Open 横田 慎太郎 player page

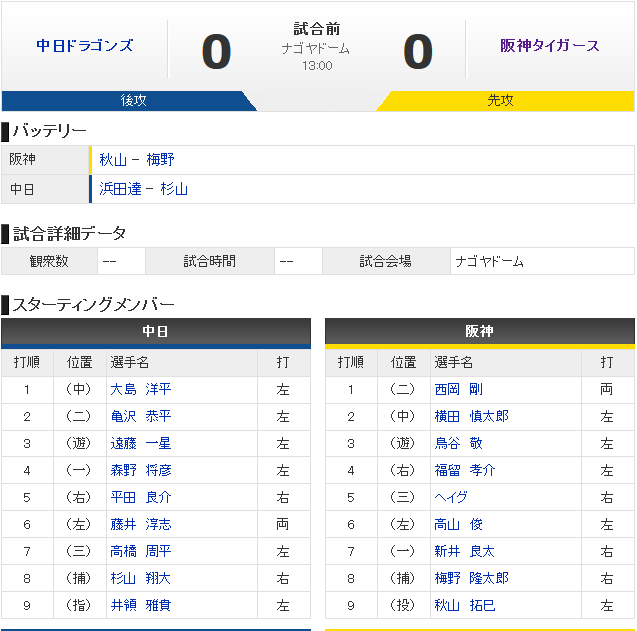(x=472, y=416)
